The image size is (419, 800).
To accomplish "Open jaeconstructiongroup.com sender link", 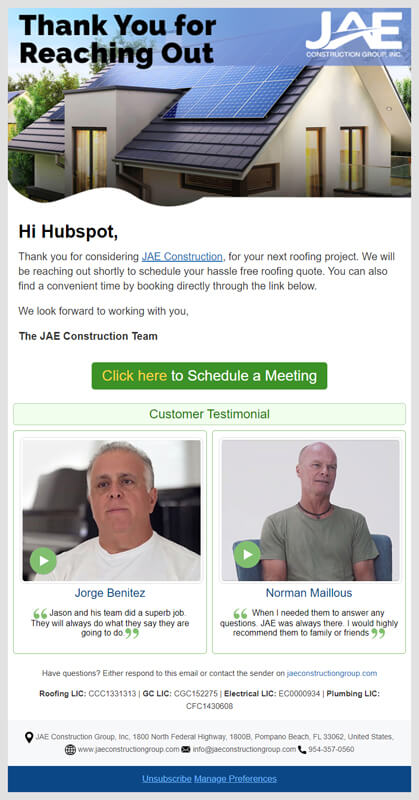I will point(332,673).
